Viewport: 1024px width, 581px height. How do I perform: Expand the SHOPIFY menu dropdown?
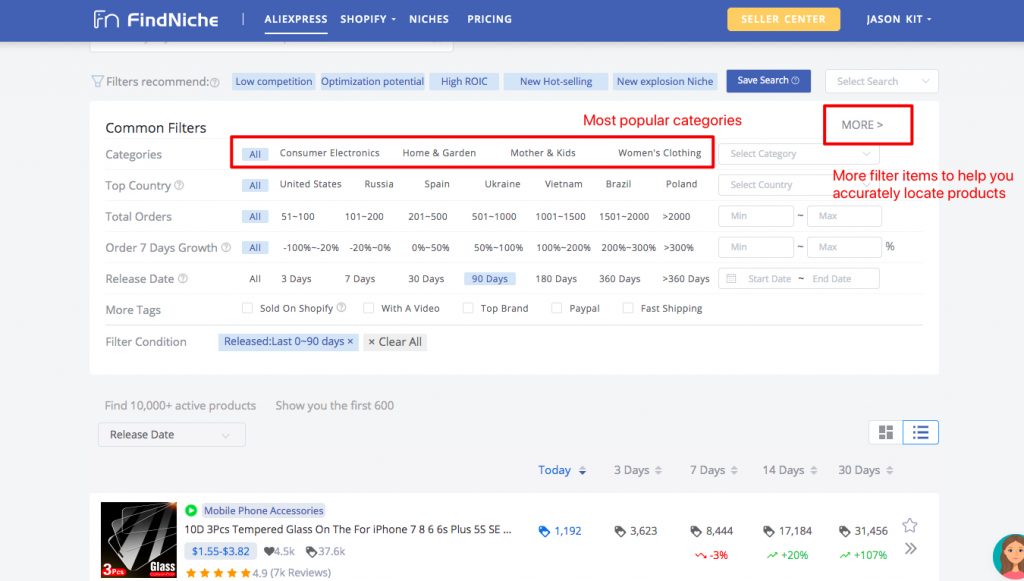click(x=368, y=20)
